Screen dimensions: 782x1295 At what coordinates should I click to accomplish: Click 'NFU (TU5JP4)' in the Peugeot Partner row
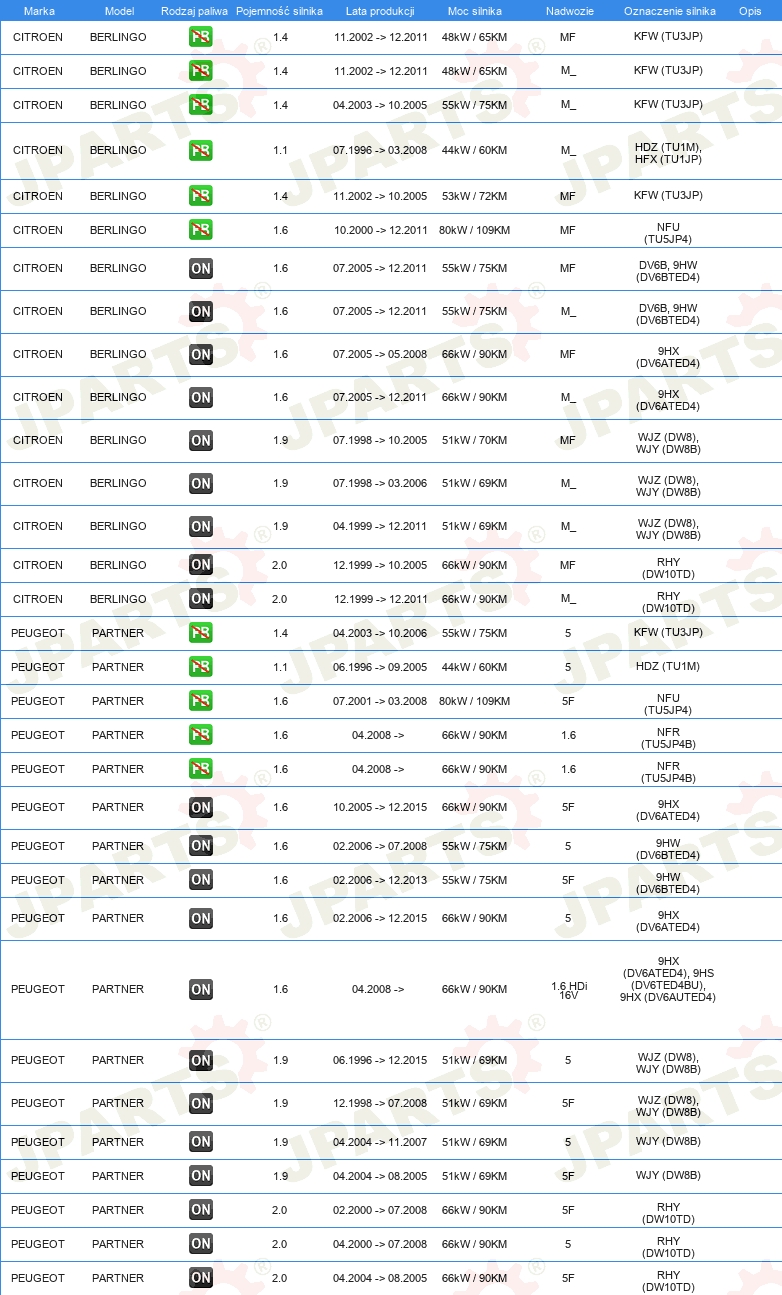[668, 704]
